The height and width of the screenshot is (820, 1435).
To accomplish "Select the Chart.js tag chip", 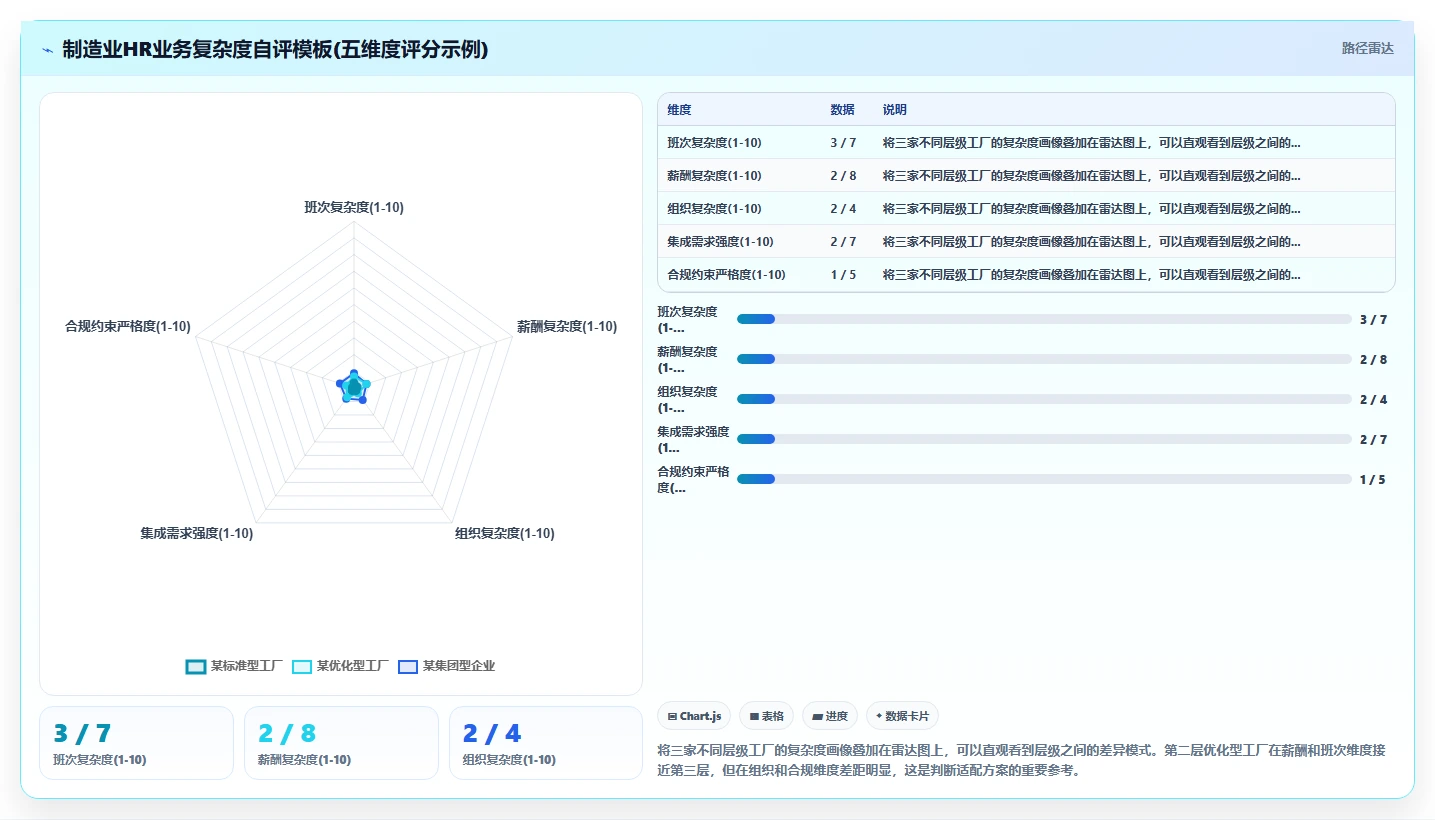I will point(694,716).
